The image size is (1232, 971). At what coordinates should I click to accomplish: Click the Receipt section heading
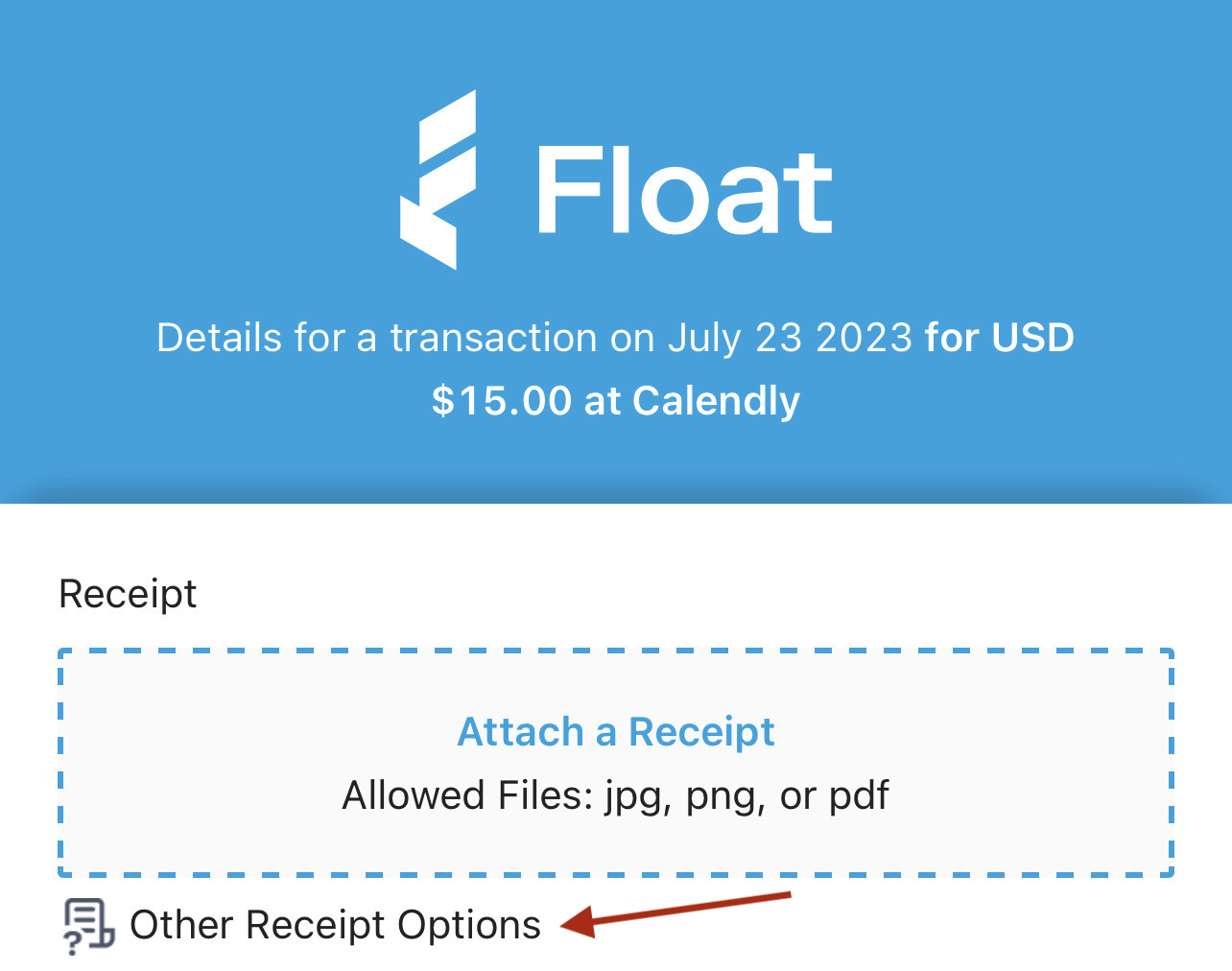(x=127, y=593)
